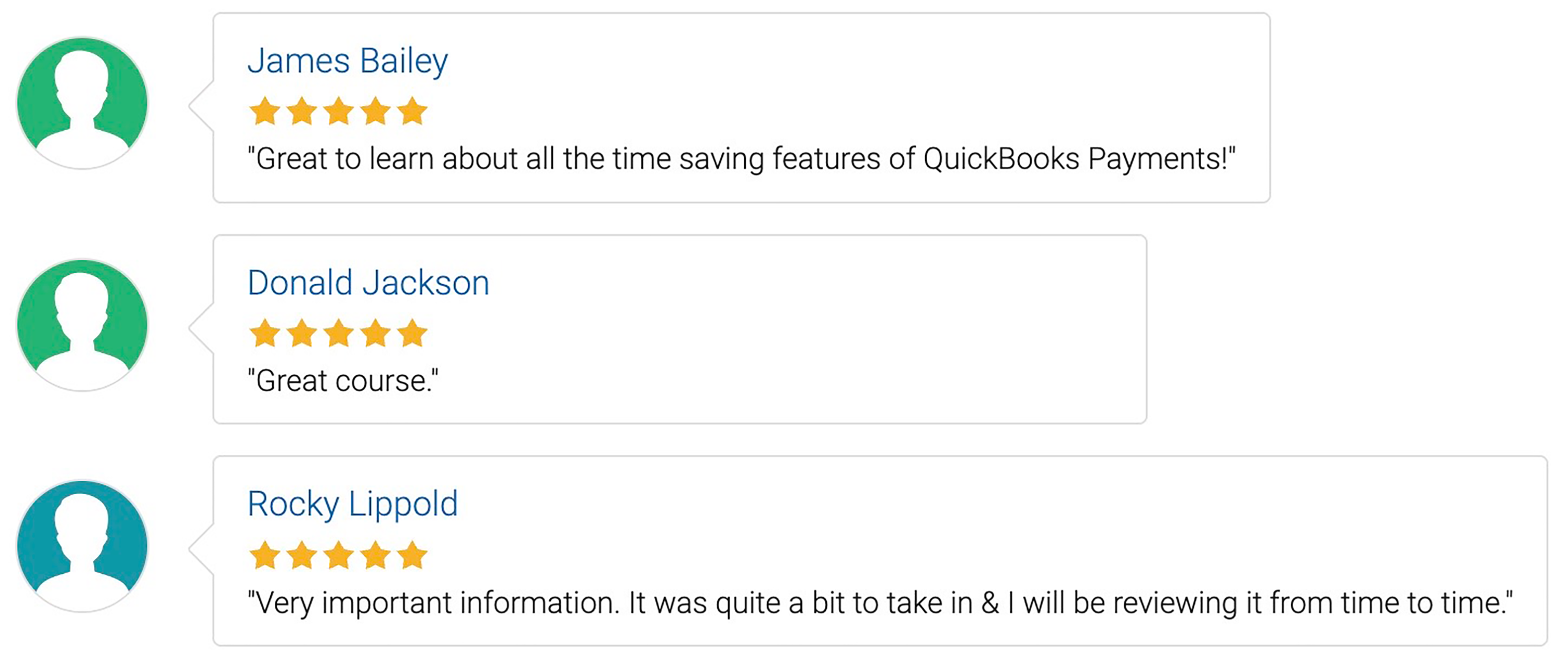Click the fifth star in James Bailey's rating
Viewport: 1568px width, 663px height.
click(x=412, y=111)
